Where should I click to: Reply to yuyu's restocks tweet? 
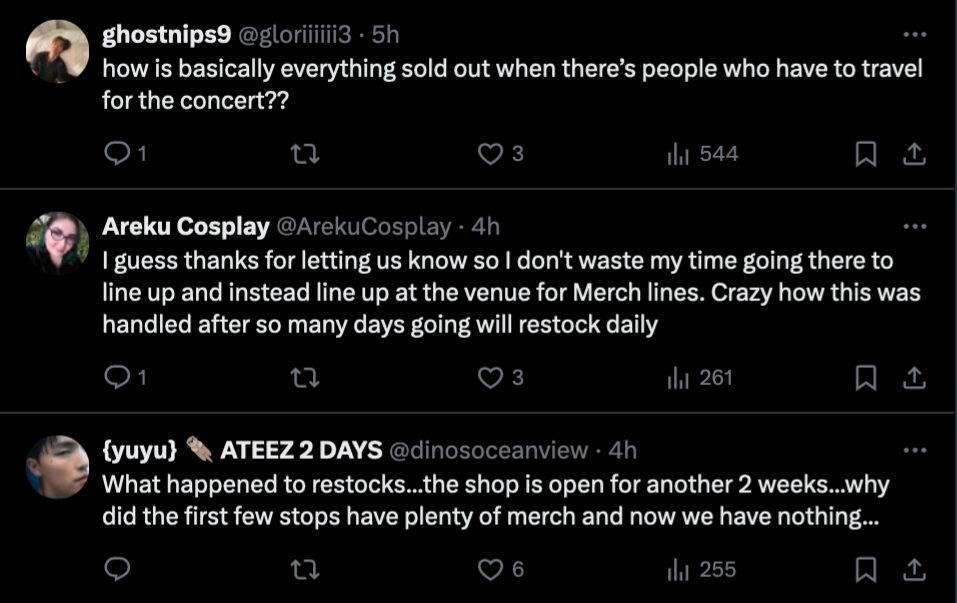118,569
